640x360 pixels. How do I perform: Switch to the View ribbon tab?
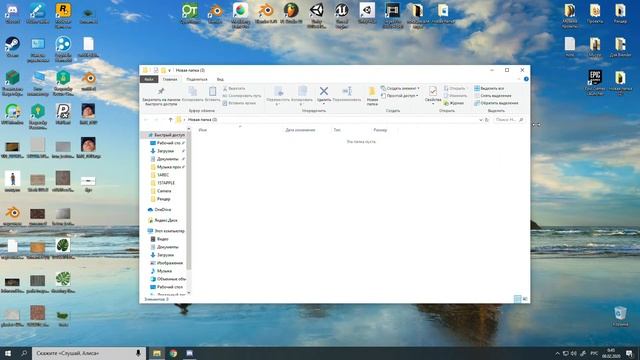pos(220,79)
